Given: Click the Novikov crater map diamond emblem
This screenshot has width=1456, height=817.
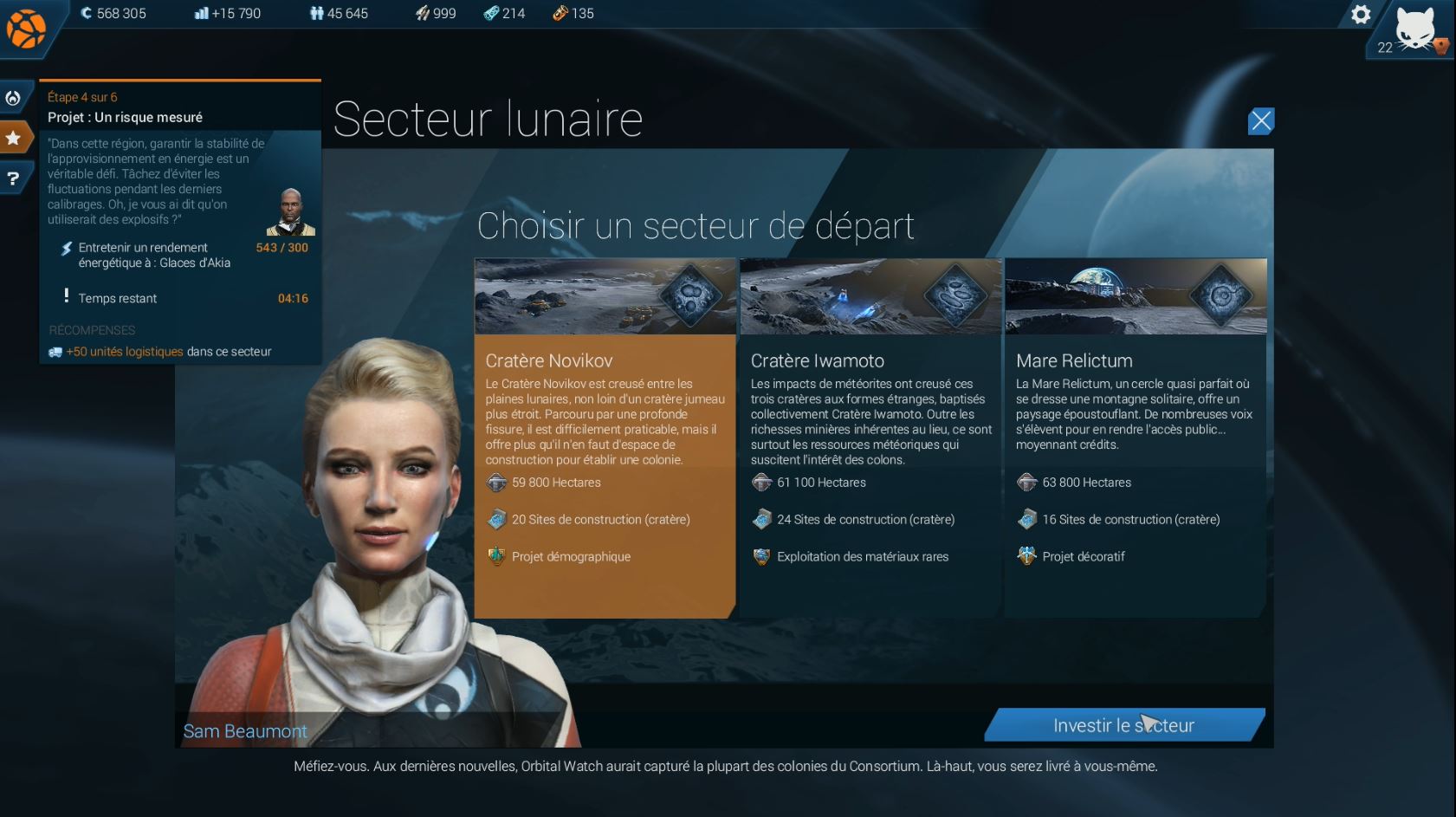Looking at the screenshot, I should tap(691, 295).
